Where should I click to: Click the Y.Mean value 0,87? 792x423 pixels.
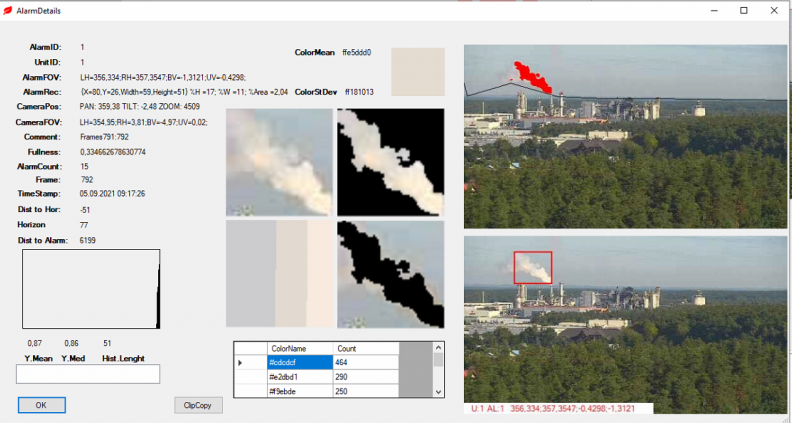point(35,343)
